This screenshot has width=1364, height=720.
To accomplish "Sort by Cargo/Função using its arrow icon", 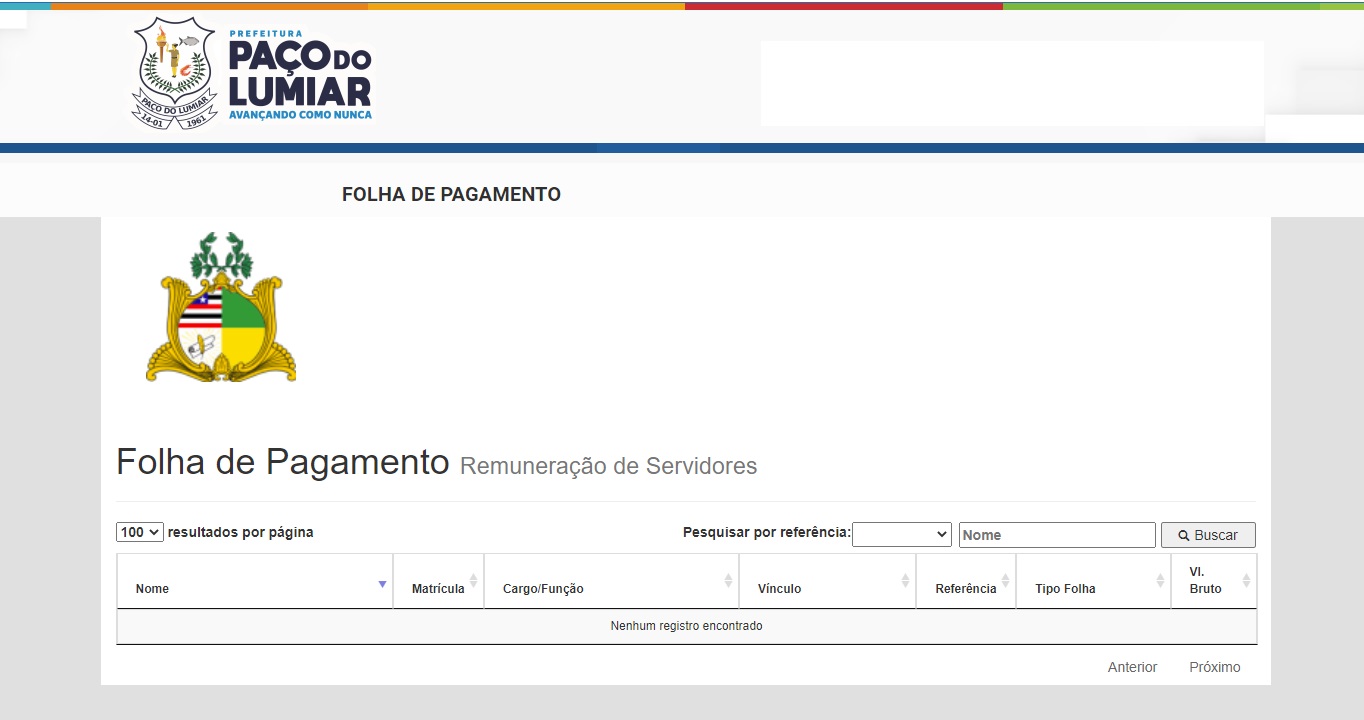I will point(728,581).
